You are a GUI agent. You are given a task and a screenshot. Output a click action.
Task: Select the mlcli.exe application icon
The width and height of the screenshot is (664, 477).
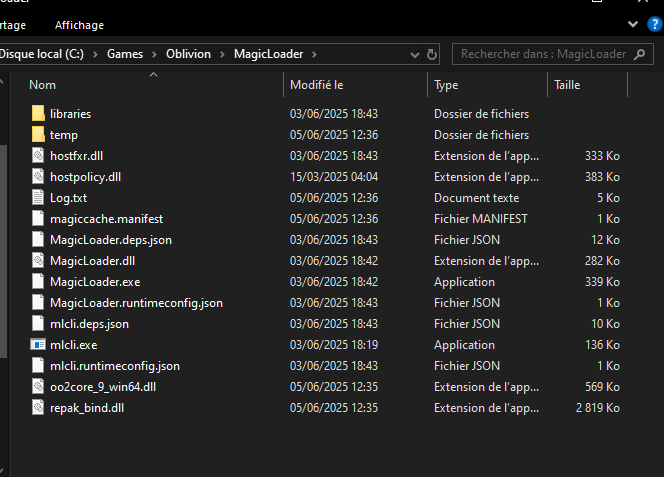38,345
